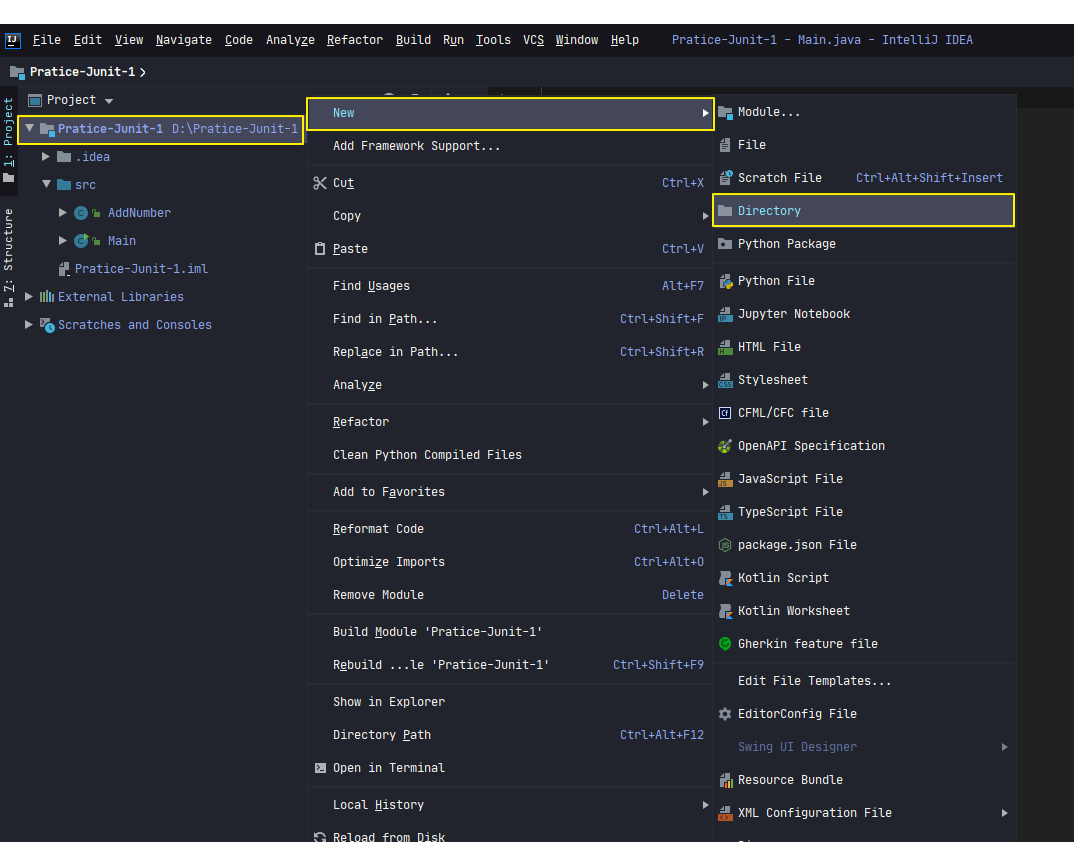Image resolution: width=1074 pixels, height=842 pixels.
Task: Click the XML Configuration File icon
Action: 725,813
